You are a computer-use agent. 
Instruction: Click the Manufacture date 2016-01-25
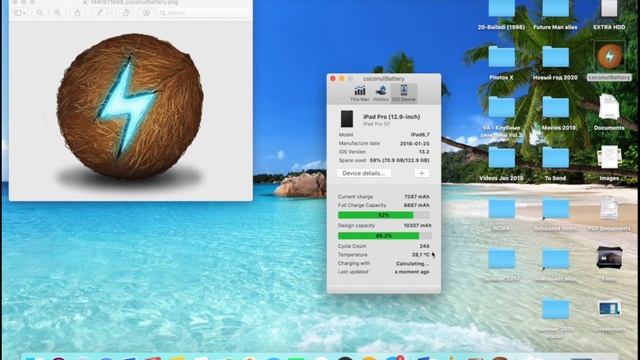click(414, 143)
